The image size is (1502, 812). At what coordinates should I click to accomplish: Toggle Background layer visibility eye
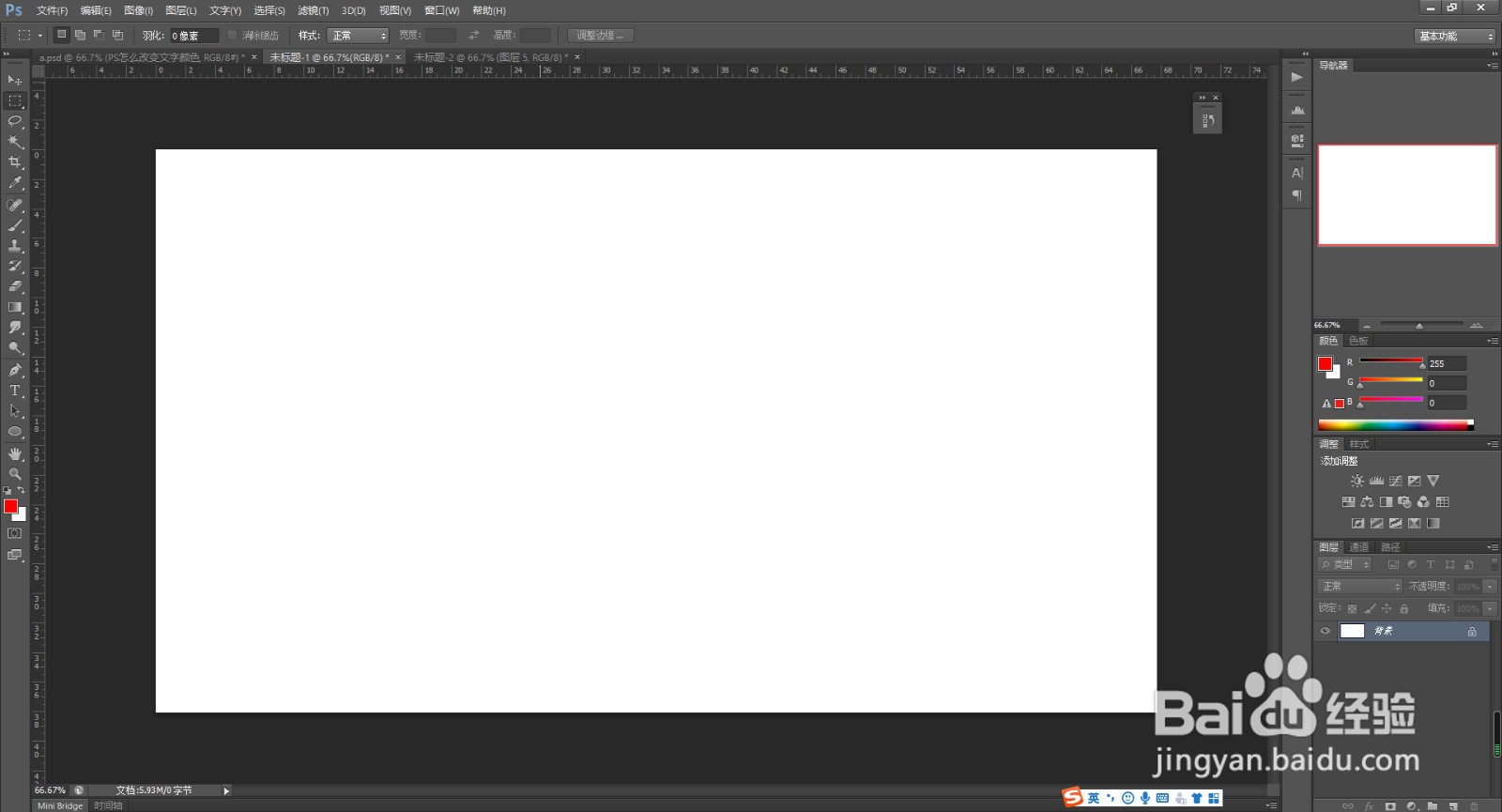pyautogui.click(x=1325, y=631)
